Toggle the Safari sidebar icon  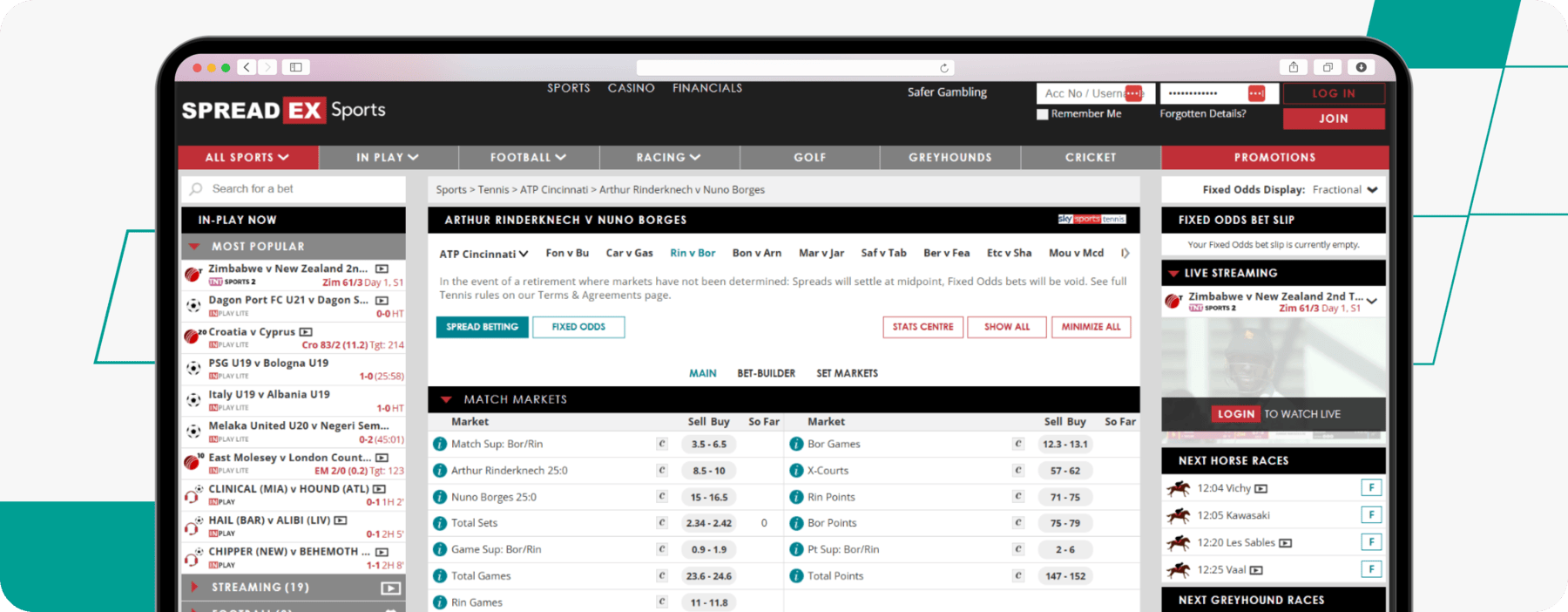(296, 67)
